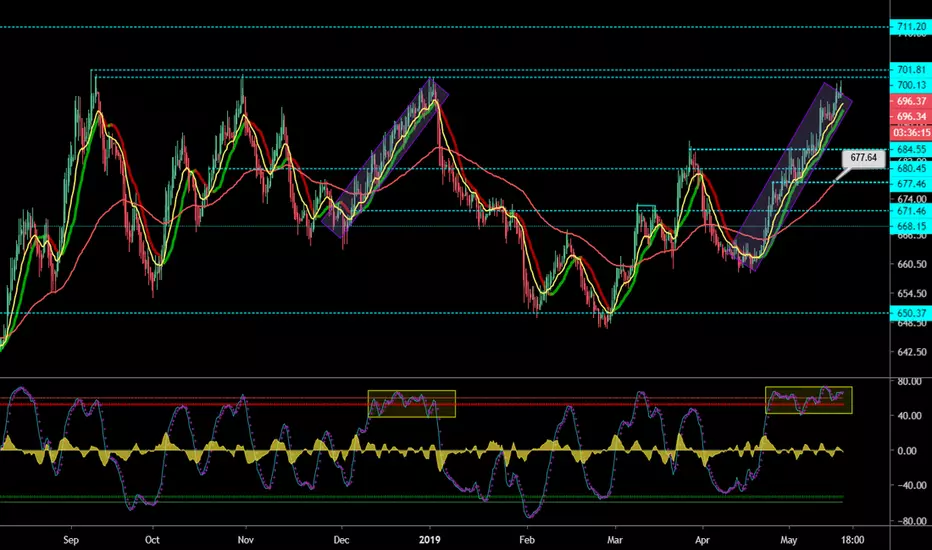
Task: Click the 677.64 callout label
Action: click(x=863, y=158)
